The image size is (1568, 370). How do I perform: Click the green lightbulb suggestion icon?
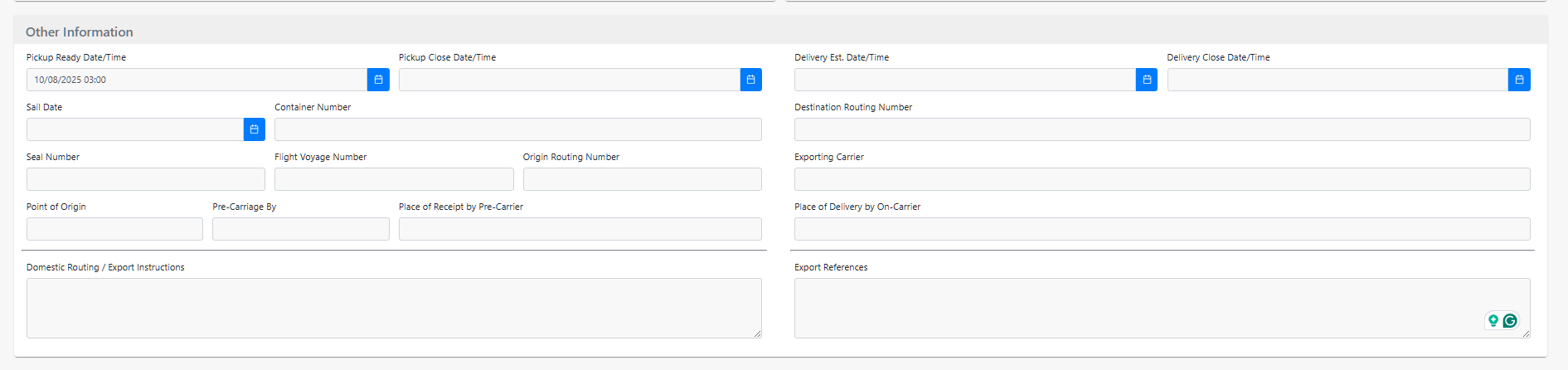(x=1493, y=321)
